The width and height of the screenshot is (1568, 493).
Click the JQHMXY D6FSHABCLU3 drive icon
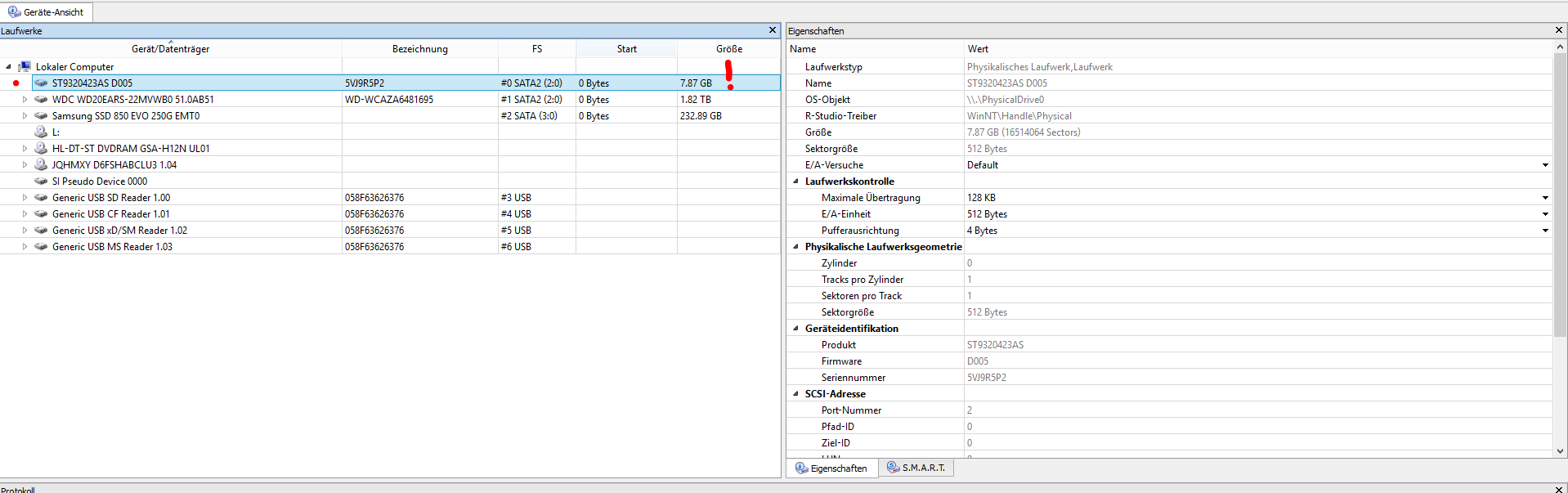click(41, 164)
